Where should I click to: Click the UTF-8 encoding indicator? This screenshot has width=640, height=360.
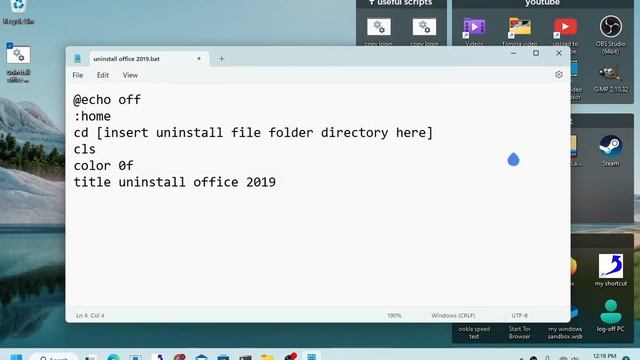[x=520, y=316]
